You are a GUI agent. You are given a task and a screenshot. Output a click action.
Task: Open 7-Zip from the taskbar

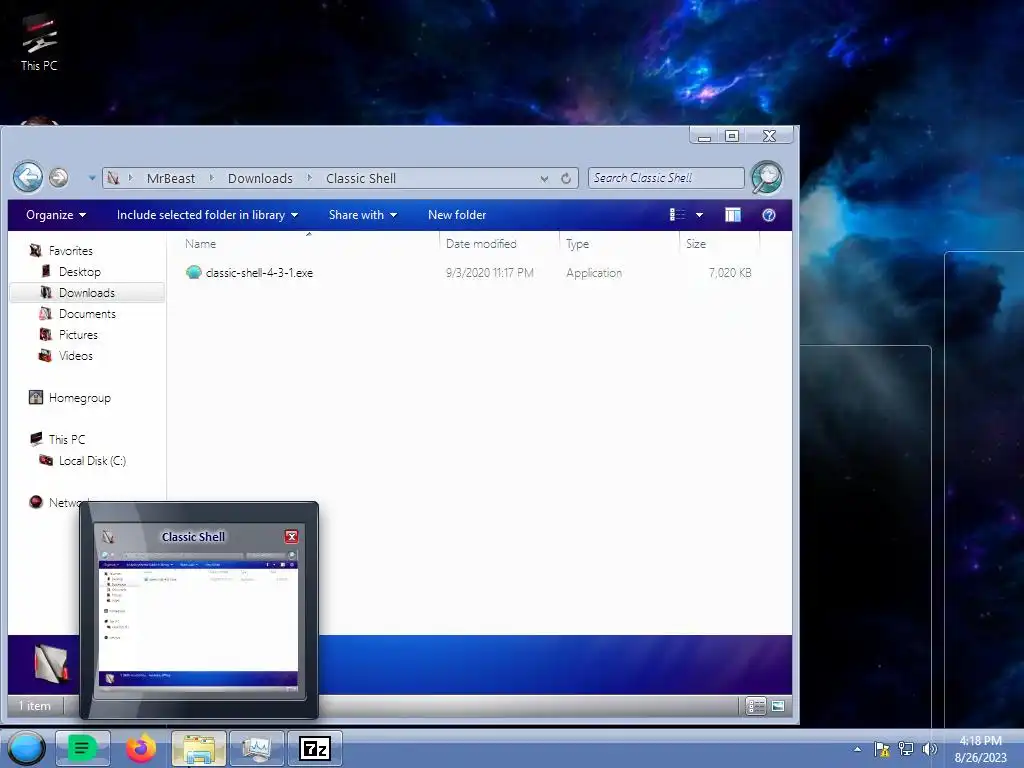tap(315, 748)
